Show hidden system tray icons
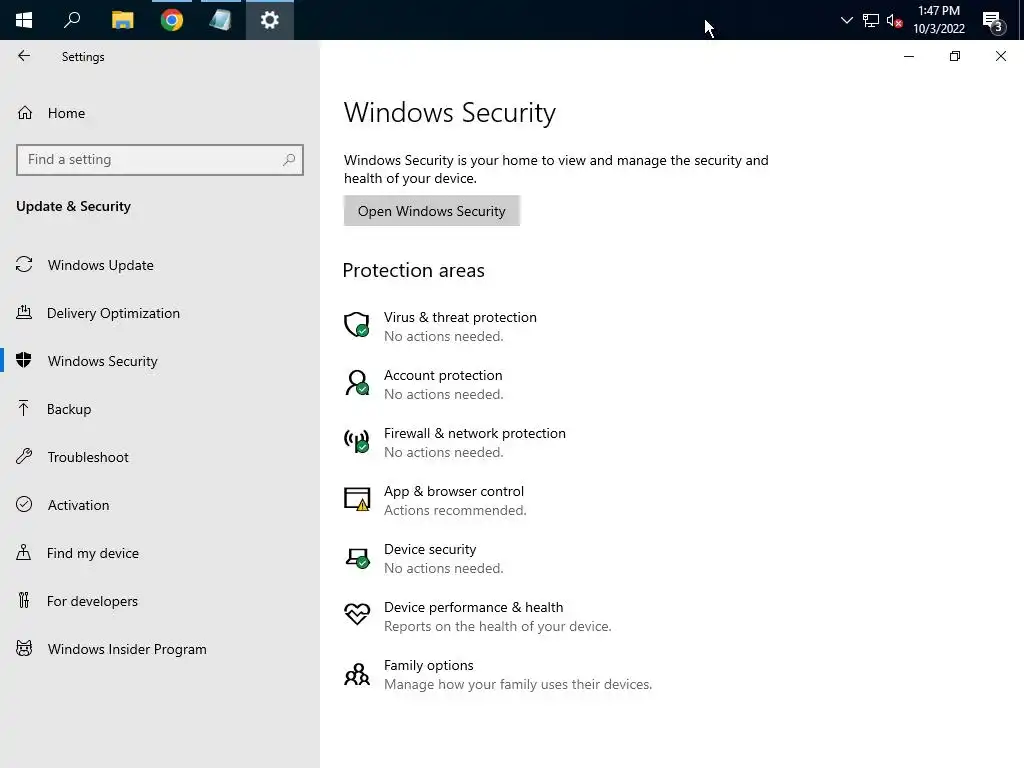 click(846, 20)
